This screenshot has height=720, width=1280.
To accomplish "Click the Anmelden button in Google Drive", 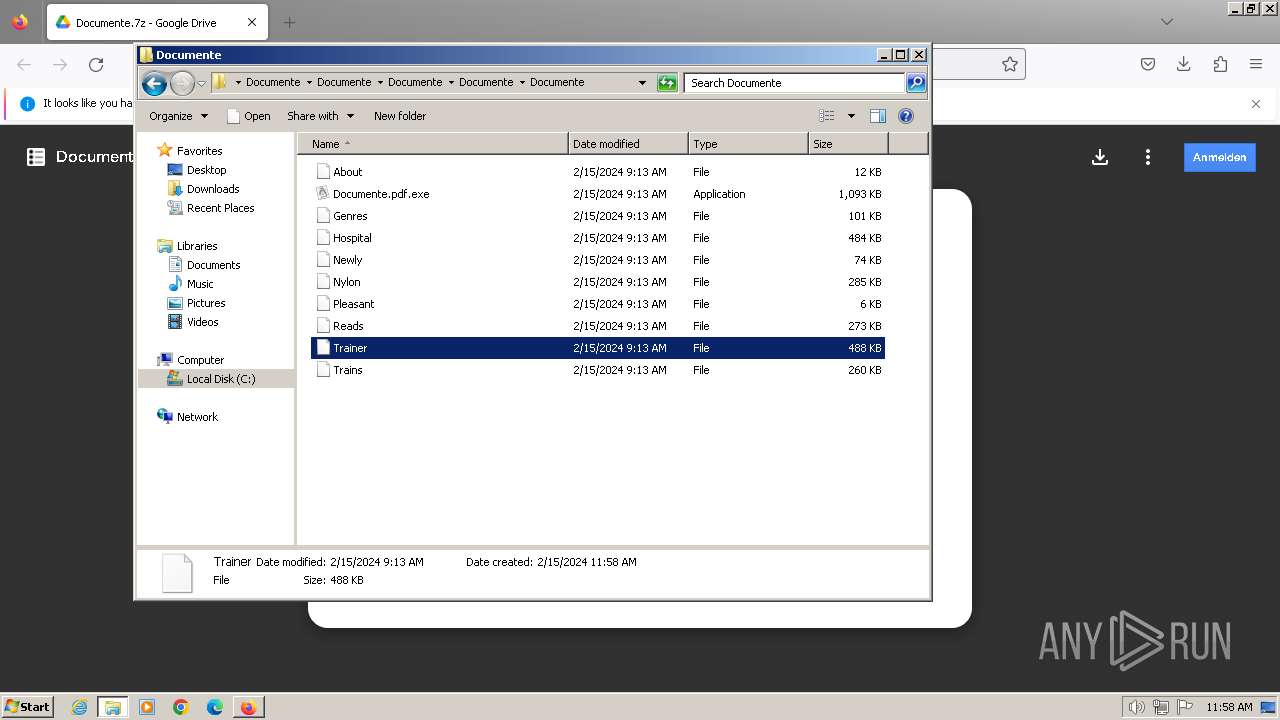I will [x=1219, y=157].
